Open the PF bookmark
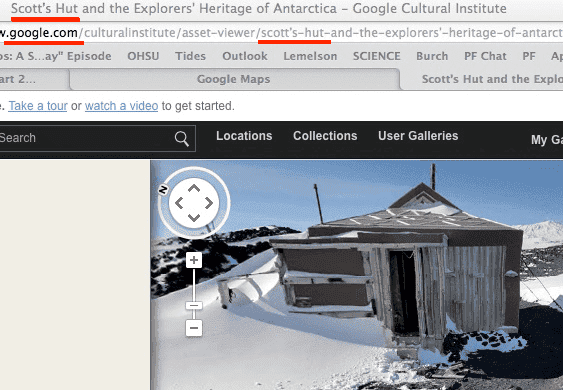The width and height of the screenshot is (563, 390). (x=529, y=56)
